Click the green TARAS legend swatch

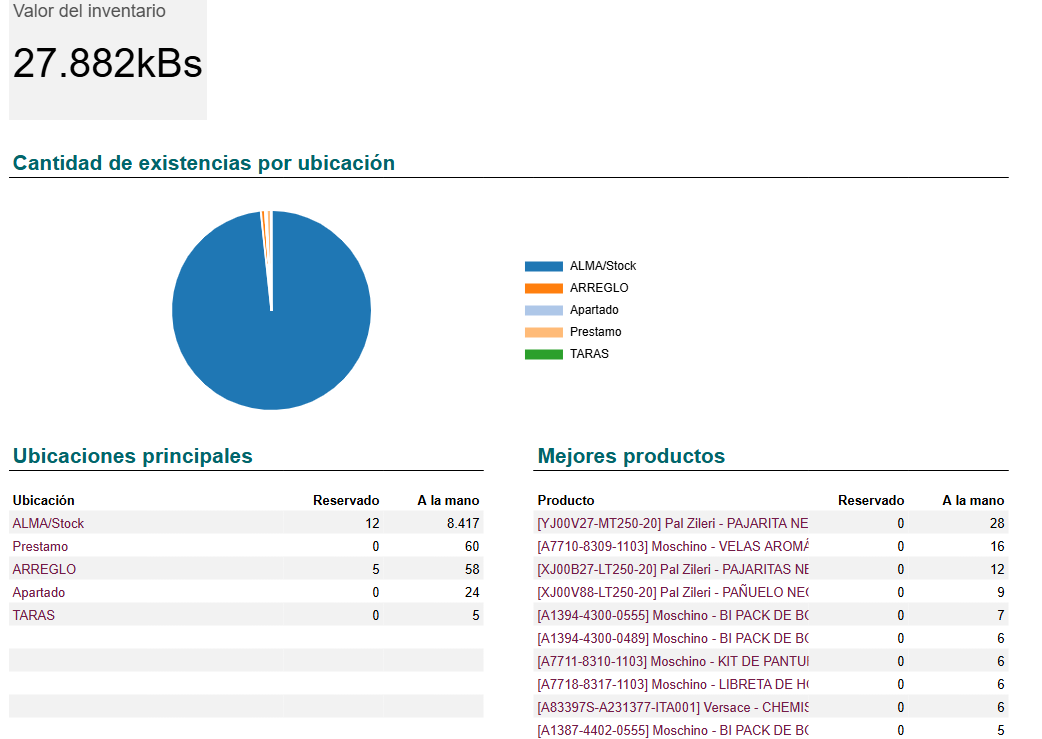544,354
